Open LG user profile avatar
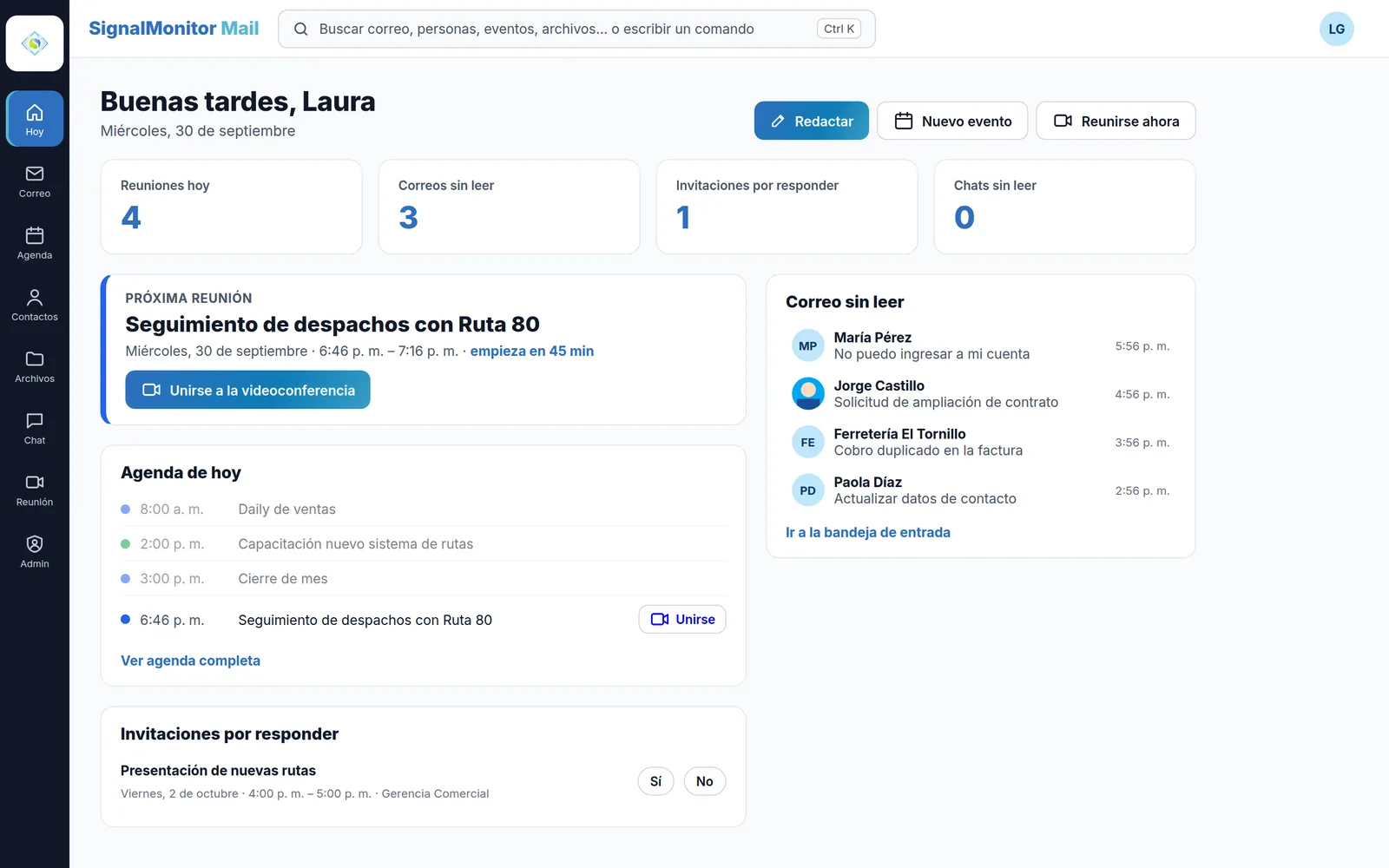The width and height of the screenshot is (1389, 868). (x=1336, y=29)
